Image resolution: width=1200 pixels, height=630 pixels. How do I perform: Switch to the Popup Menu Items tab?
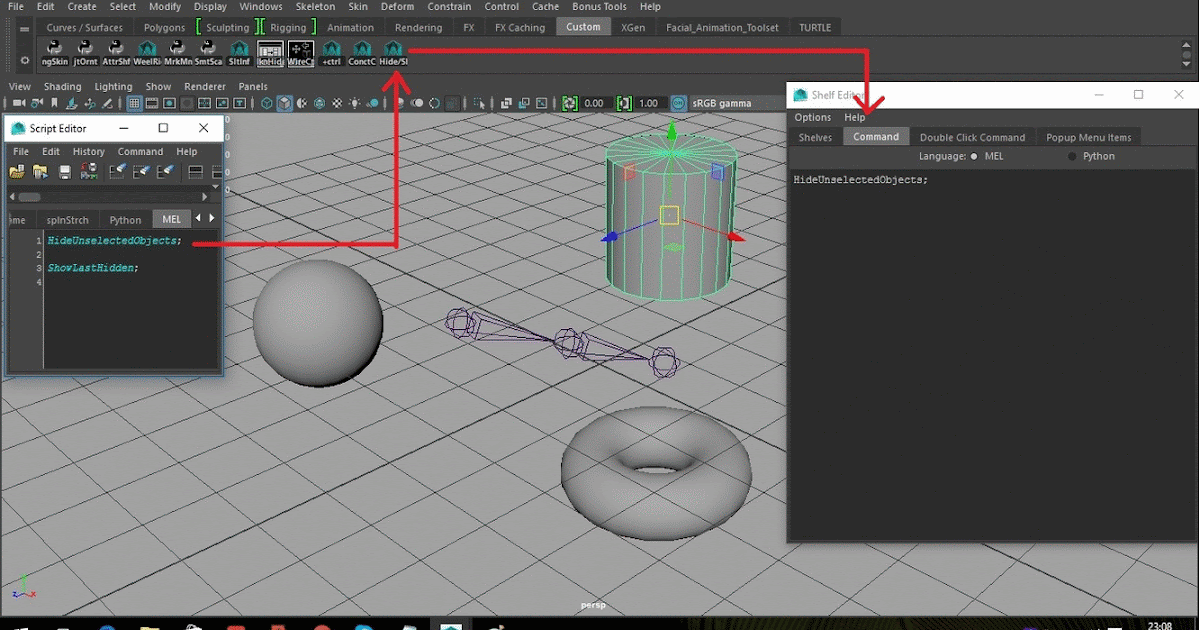1088,136
